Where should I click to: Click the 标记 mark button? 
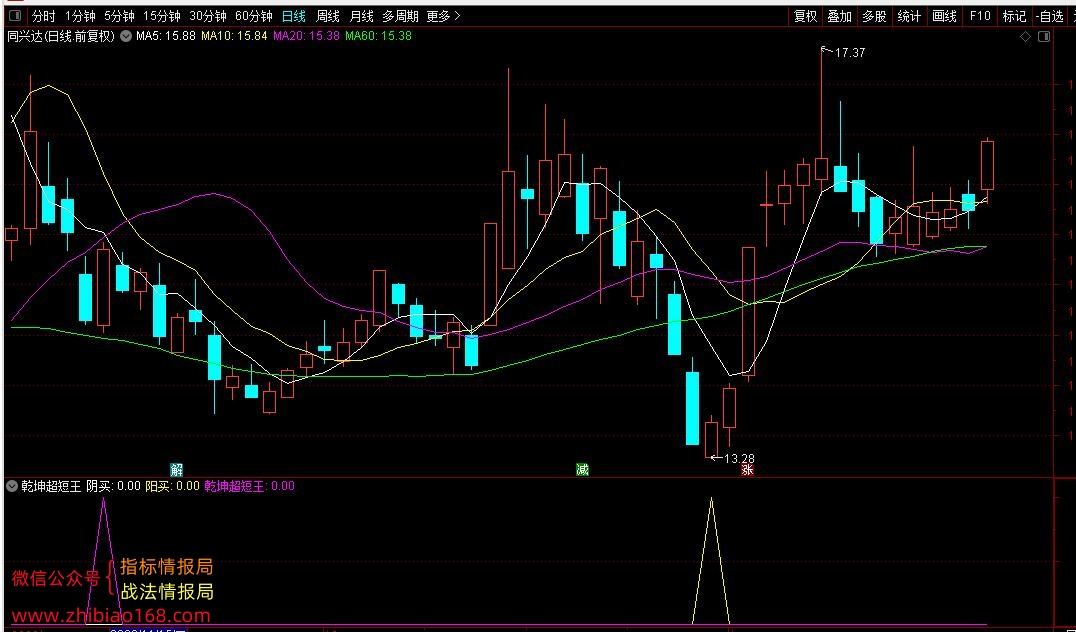(1014, 16)
